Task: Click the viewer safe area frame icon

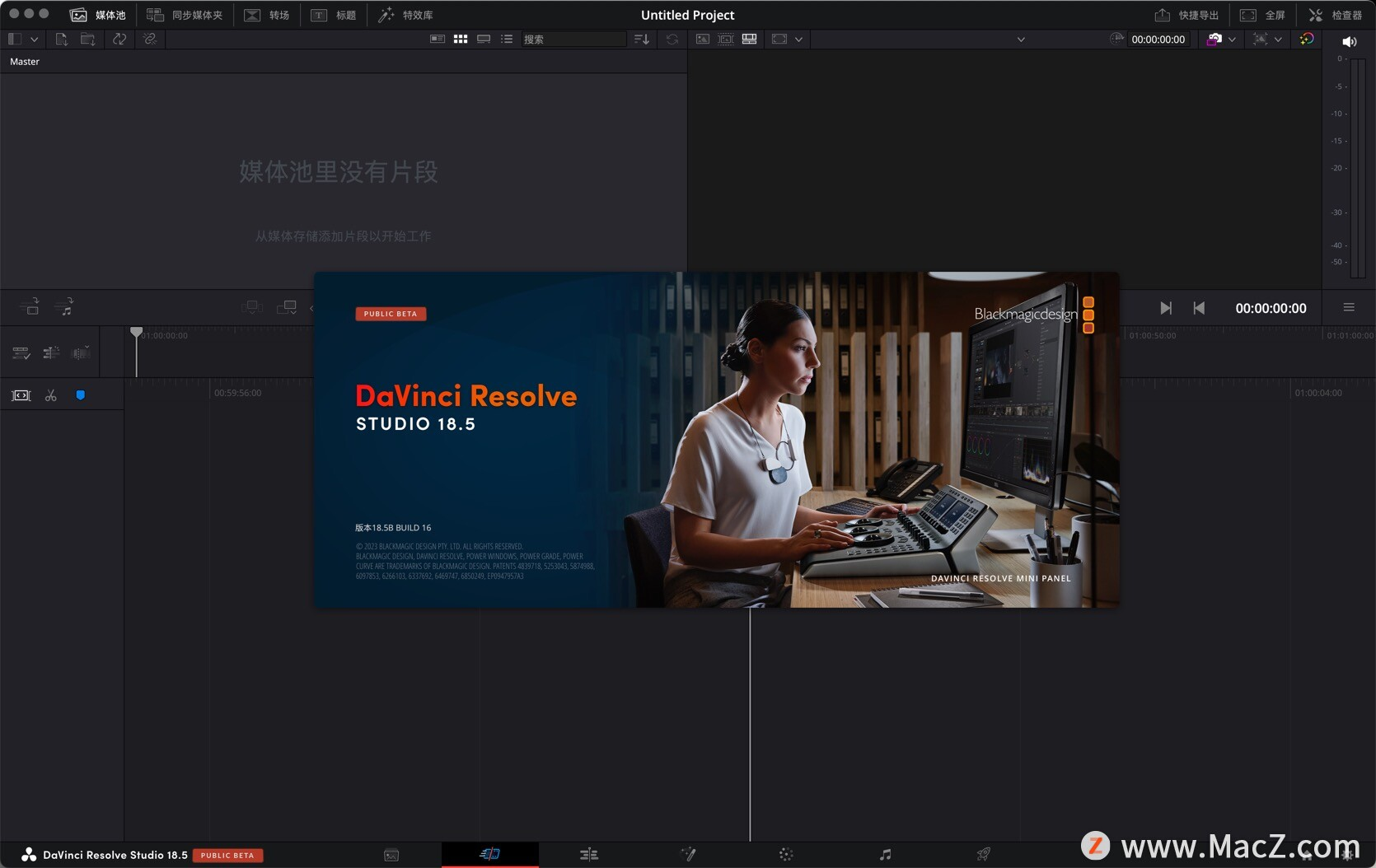Action: (779, 39)
